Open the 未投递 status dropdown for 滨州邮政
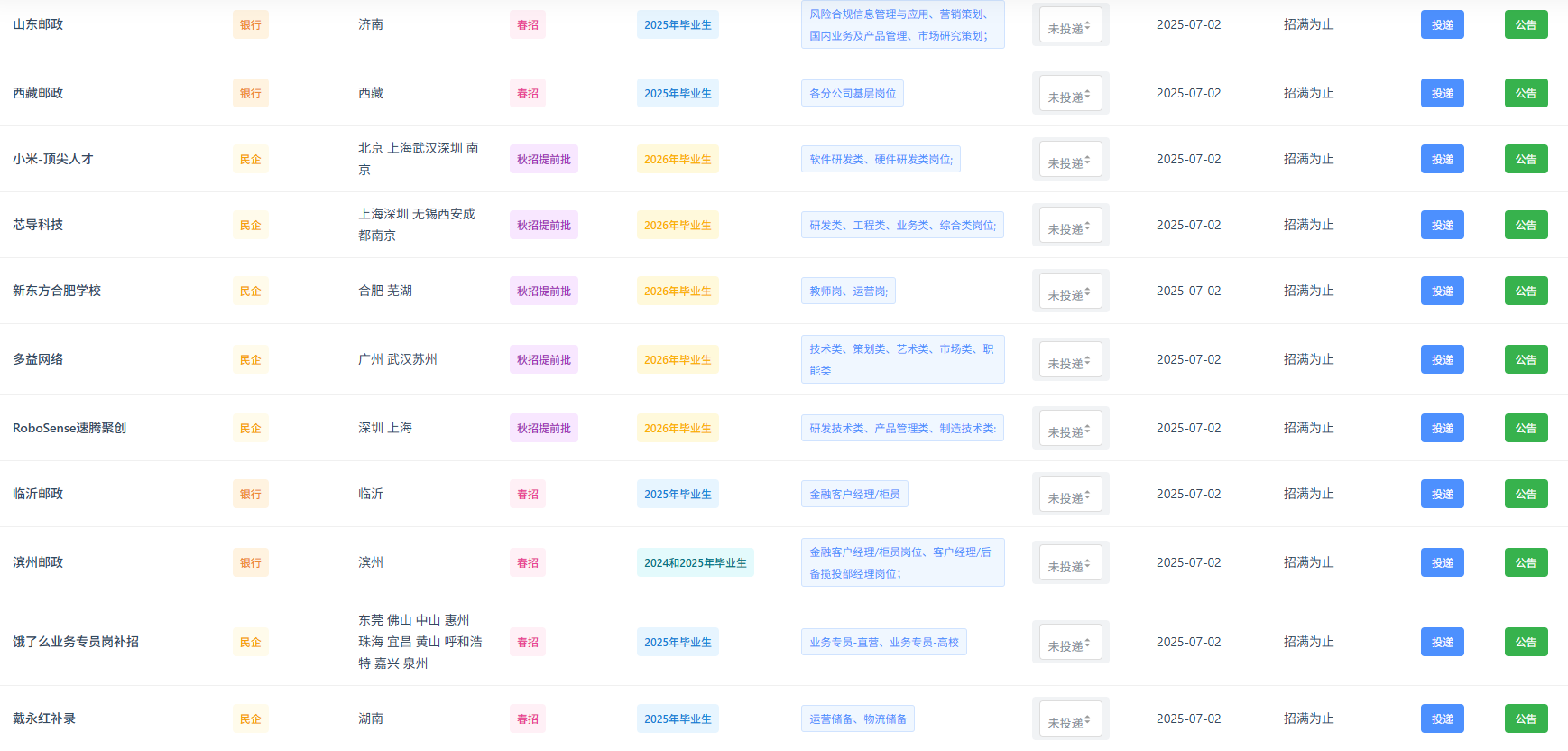 tap(1070, 562)
